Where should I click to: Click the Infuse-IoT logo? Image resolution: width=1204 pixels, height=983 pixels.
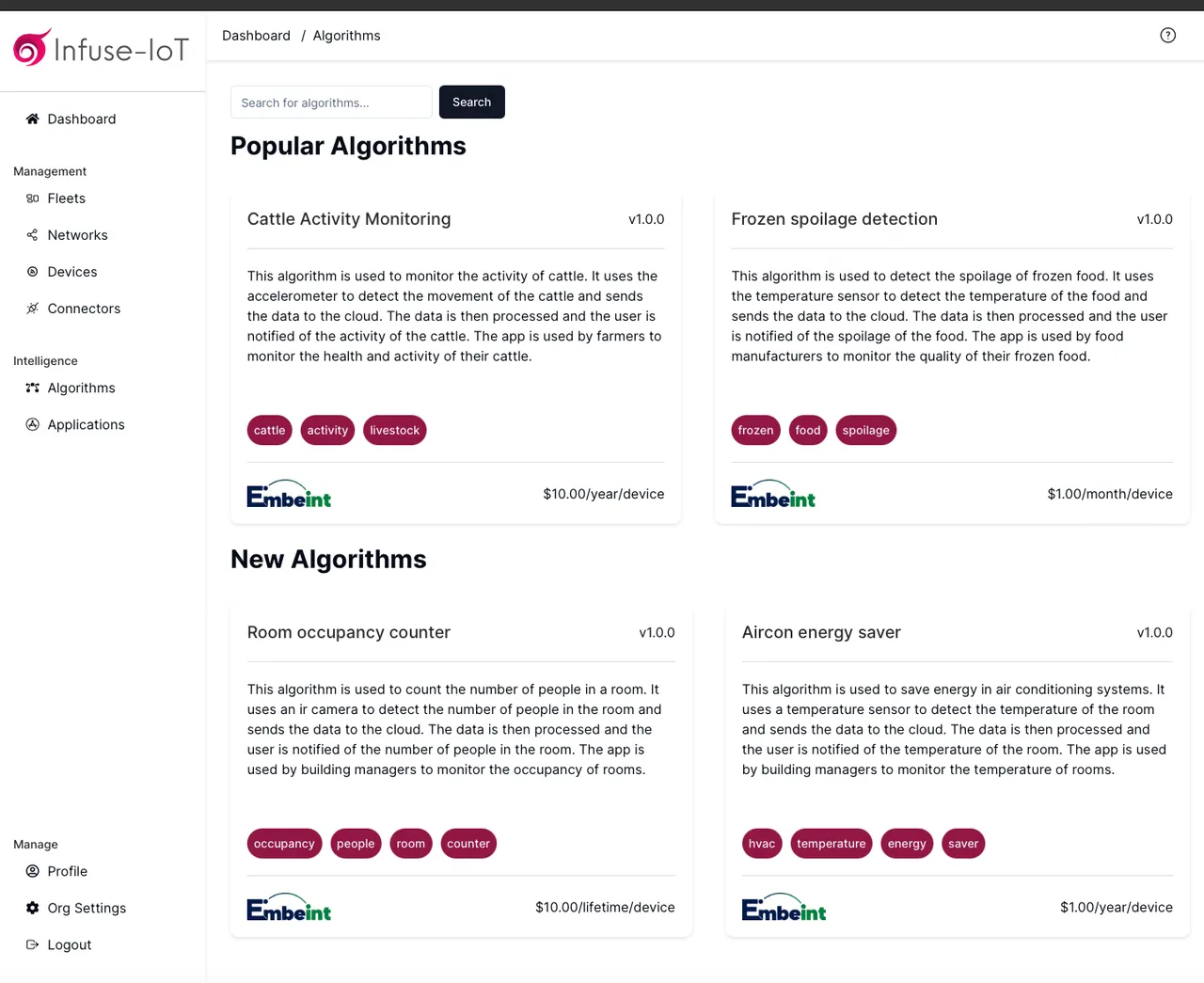pos(102,48)
